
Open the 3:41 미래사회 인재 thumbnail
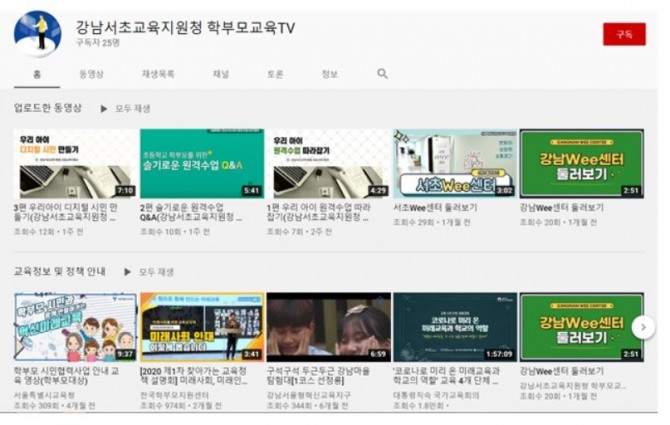202,327
